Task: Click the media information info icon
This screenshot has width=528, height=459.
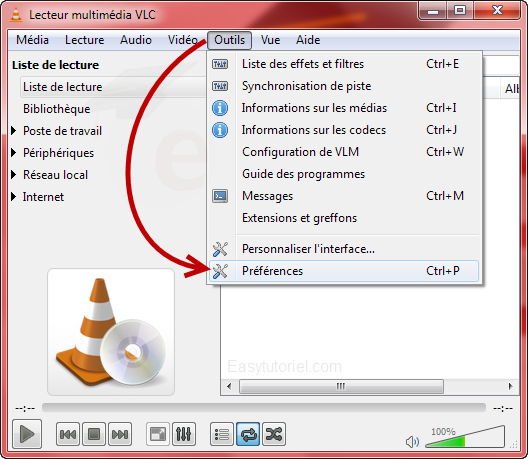Action: pos(220,108)
